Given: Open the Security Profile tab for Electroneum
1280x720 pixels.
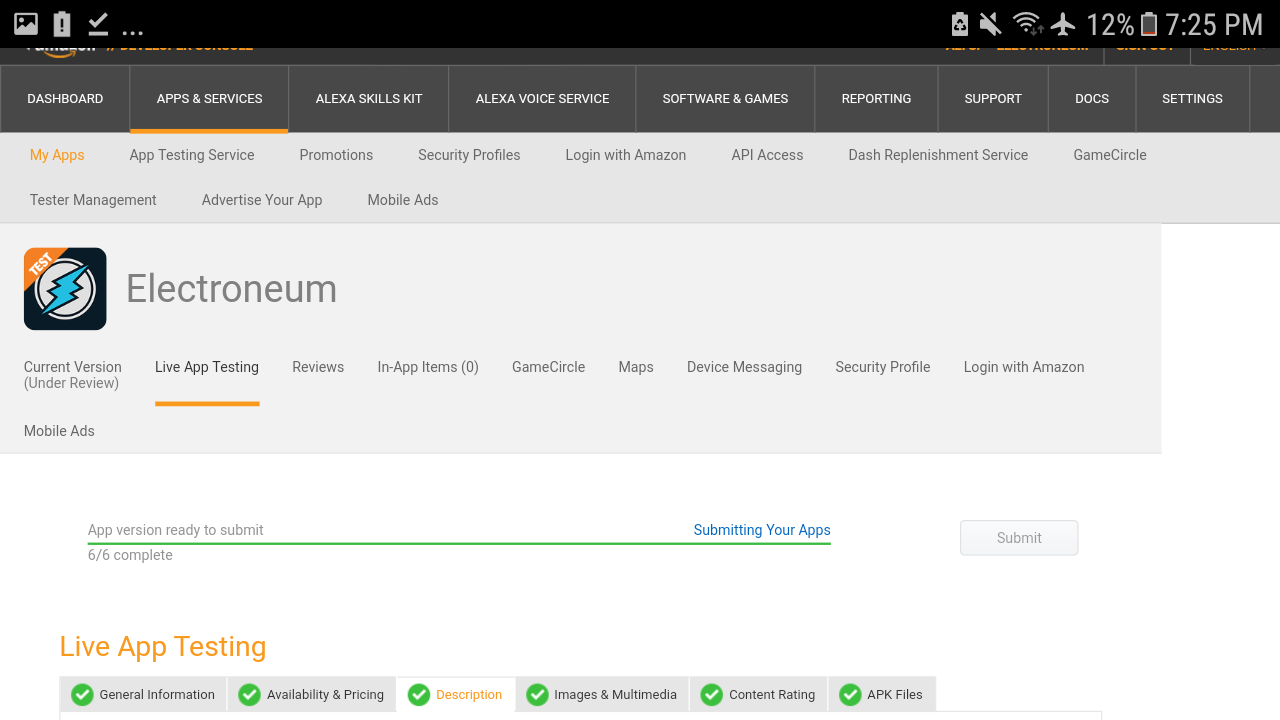Looking at the screenshot, I should (883, 367).
